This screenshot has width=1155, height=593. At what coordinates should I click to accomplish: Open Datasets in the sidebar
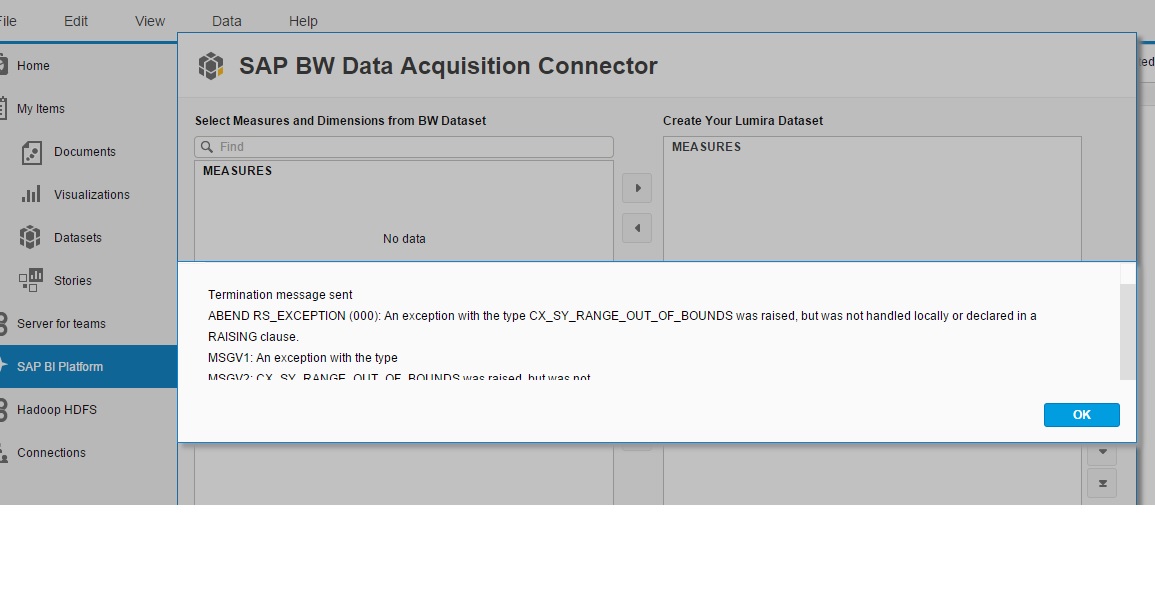point(77,237)
